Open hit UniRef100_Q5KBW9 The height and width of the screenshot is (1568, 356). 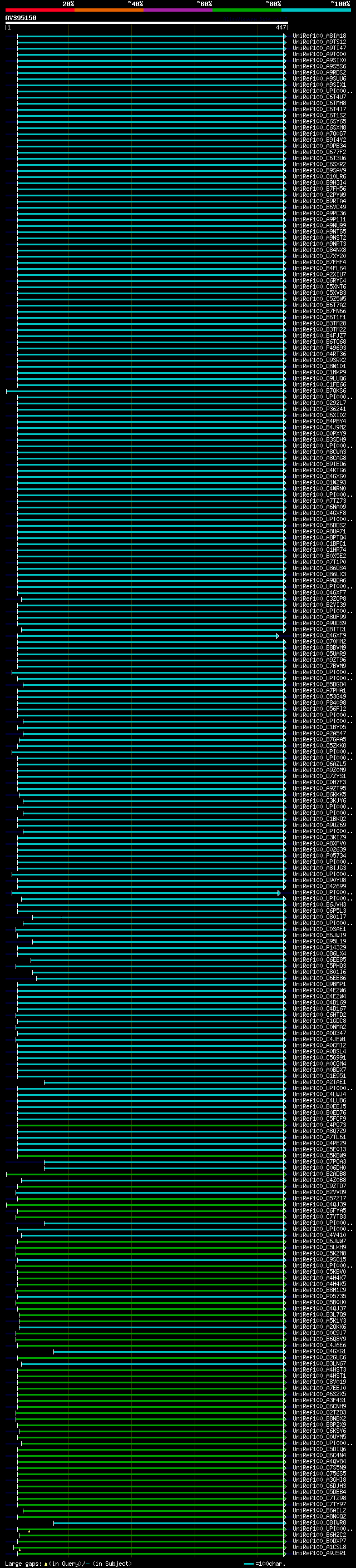click(x=319, y=1156)
